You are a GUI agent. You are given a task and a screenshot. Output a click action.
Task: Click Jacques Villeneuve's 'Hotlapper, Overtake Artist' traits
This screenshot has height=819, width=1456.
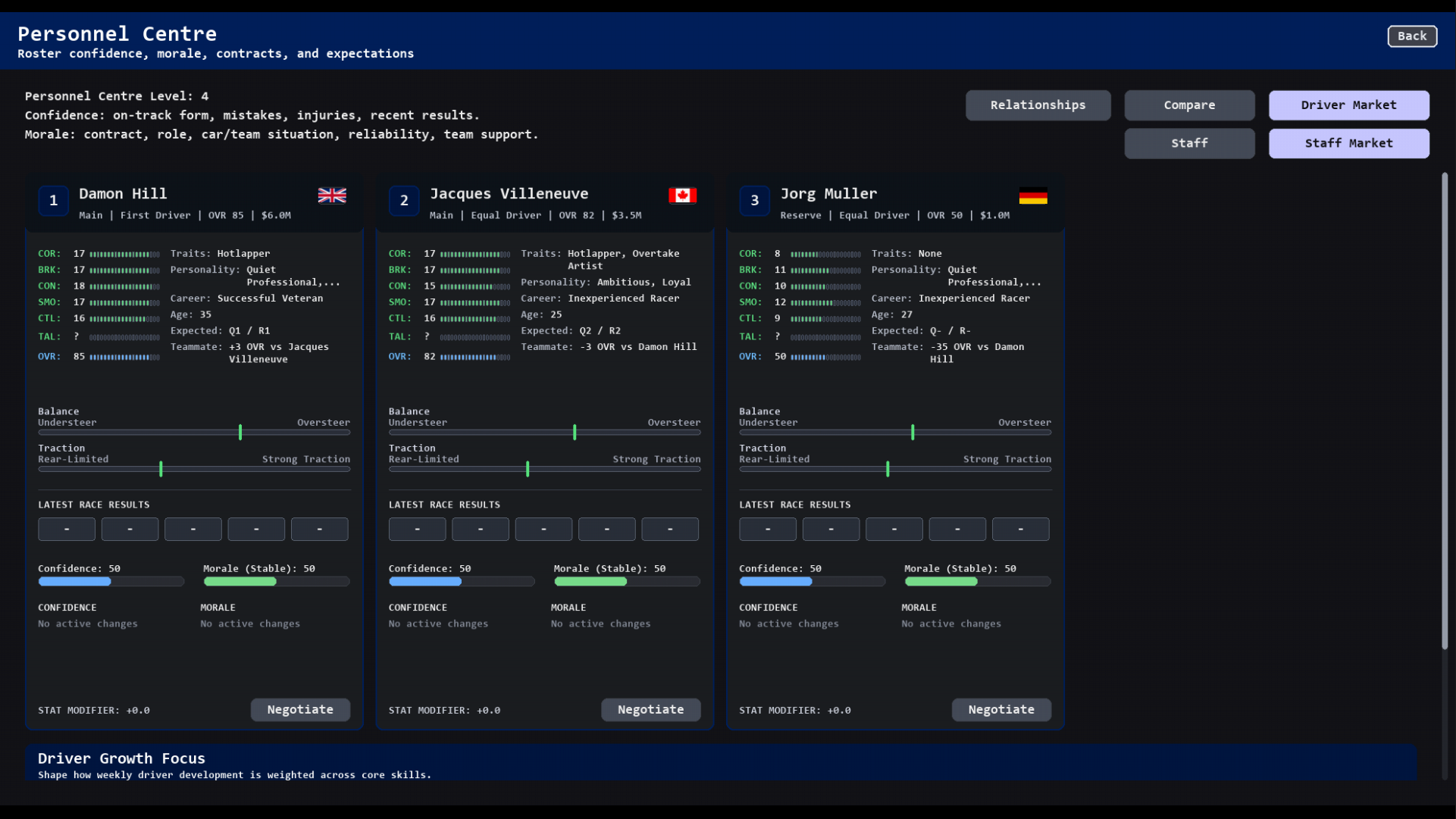(623, 259)
